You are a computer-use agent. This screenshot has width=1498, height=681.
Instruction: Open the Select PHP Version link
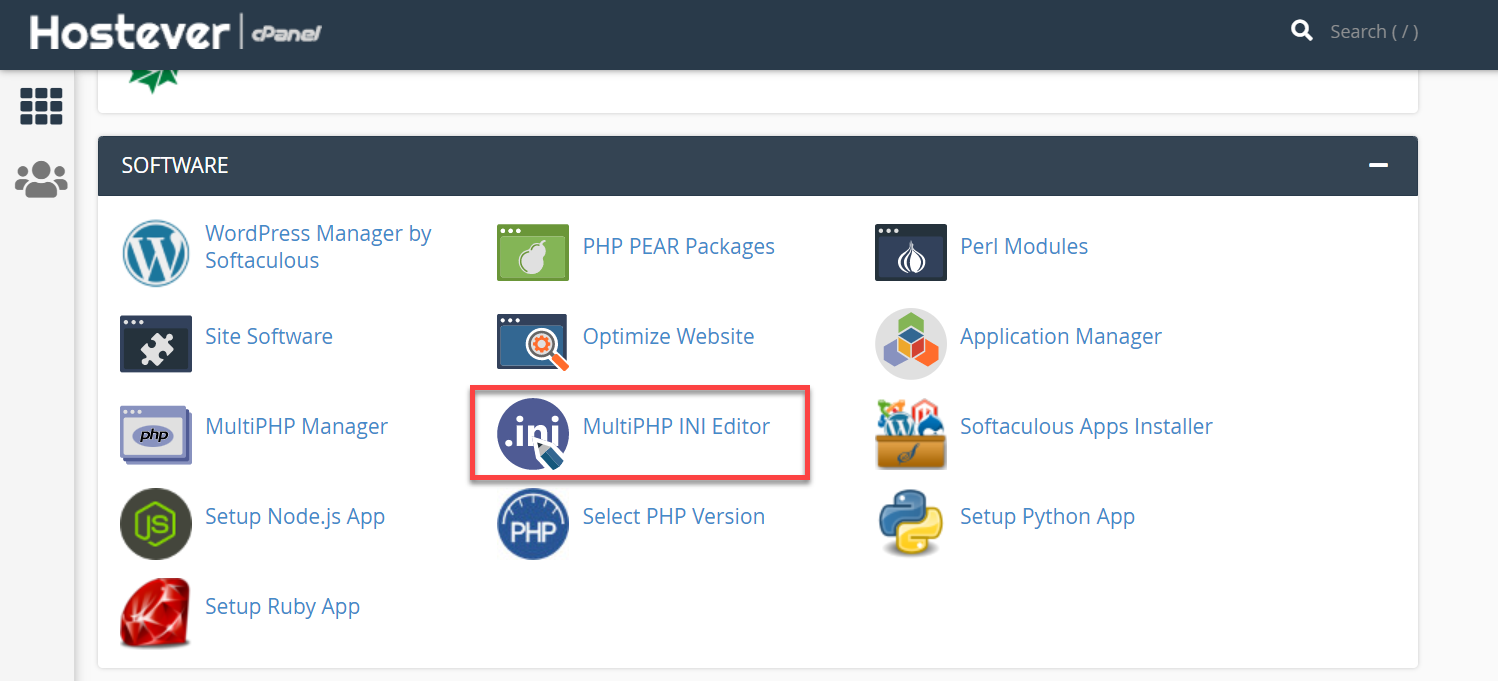[674, 516]
